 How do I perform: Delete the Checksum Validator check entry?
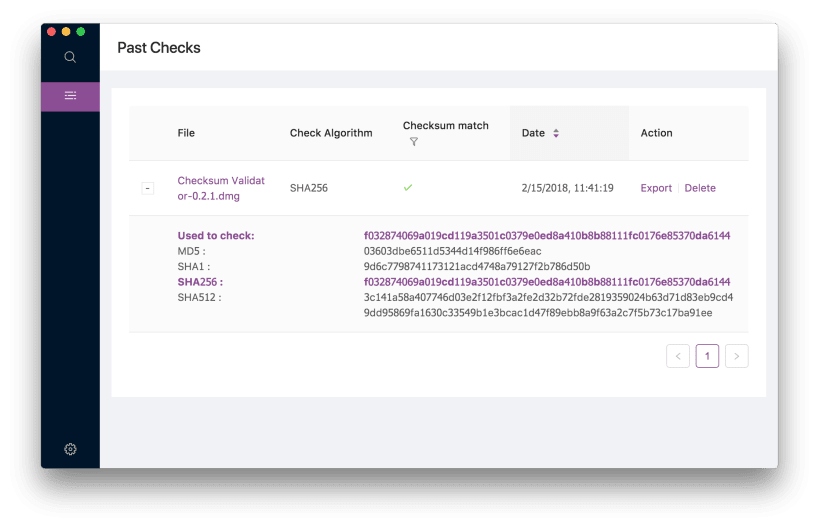tap(700, 188)
